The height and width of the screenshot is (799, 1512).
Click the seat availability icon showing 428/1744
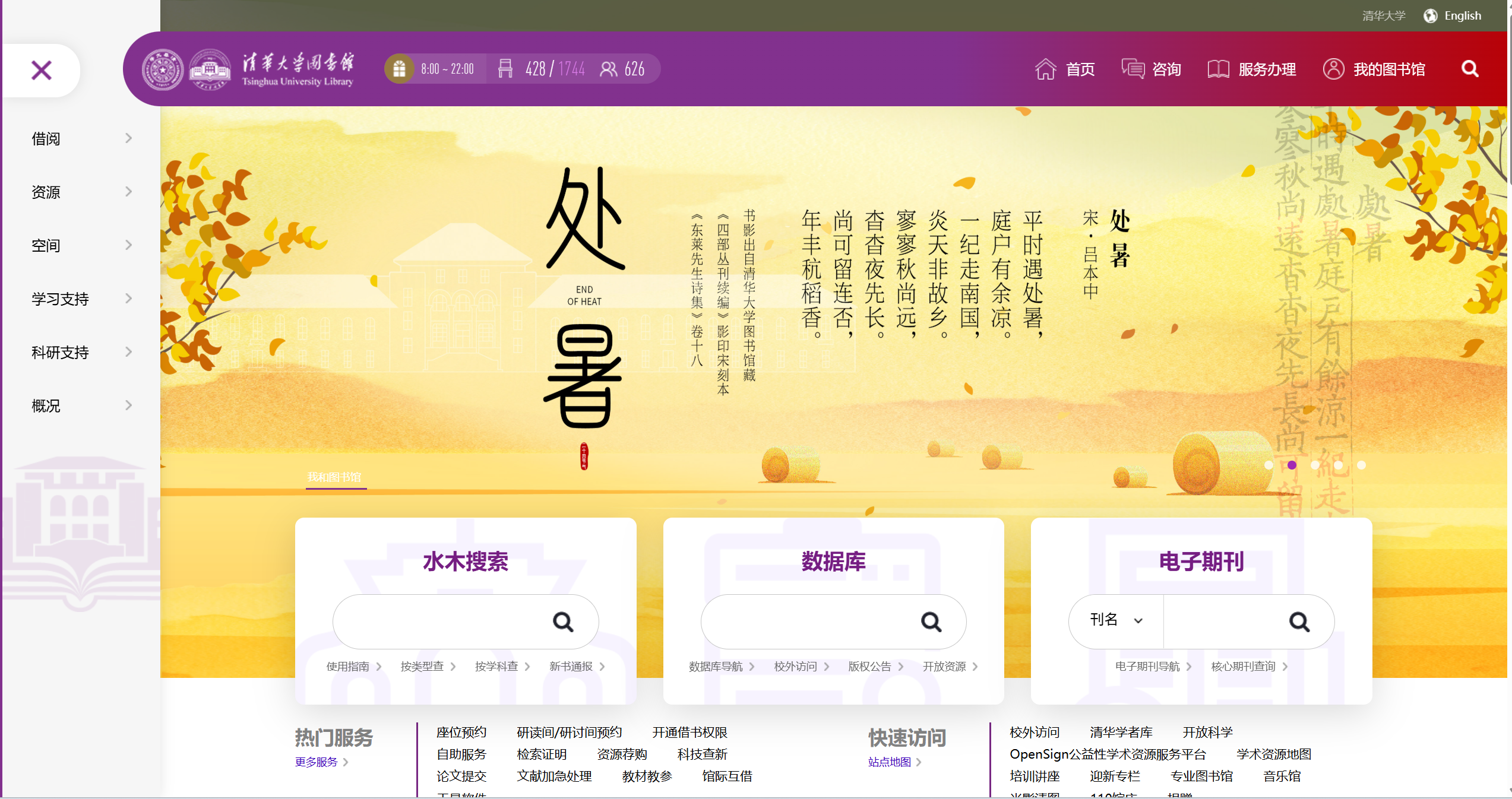coord(505,69)
